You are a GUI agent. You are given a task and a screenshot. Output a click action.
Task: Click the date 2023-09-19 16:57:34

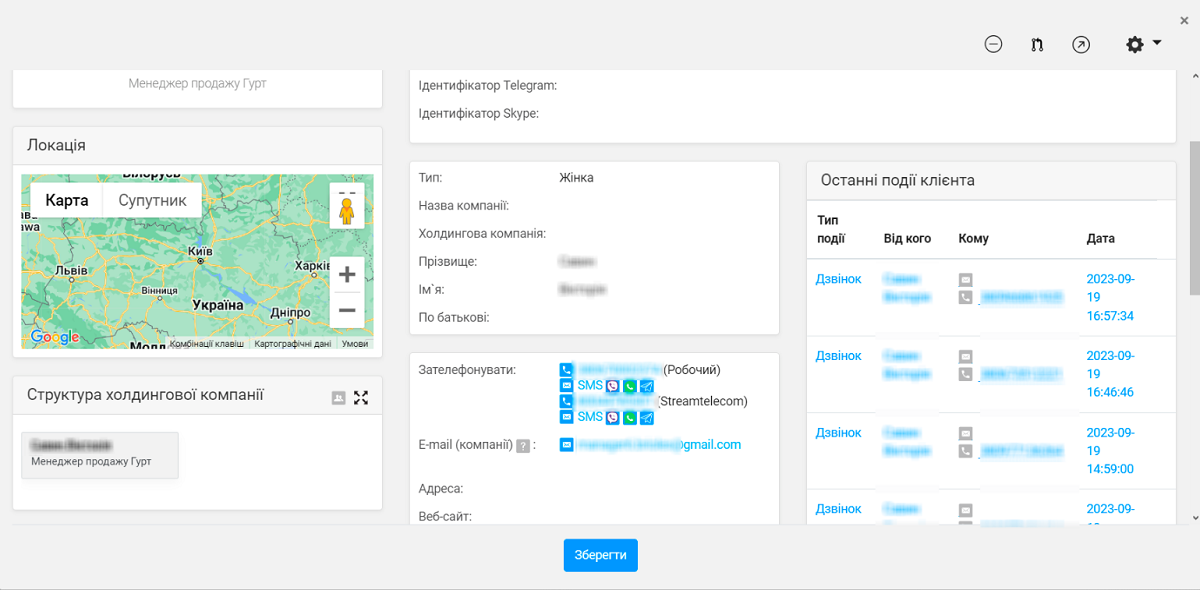click(x=1111, y=297)
